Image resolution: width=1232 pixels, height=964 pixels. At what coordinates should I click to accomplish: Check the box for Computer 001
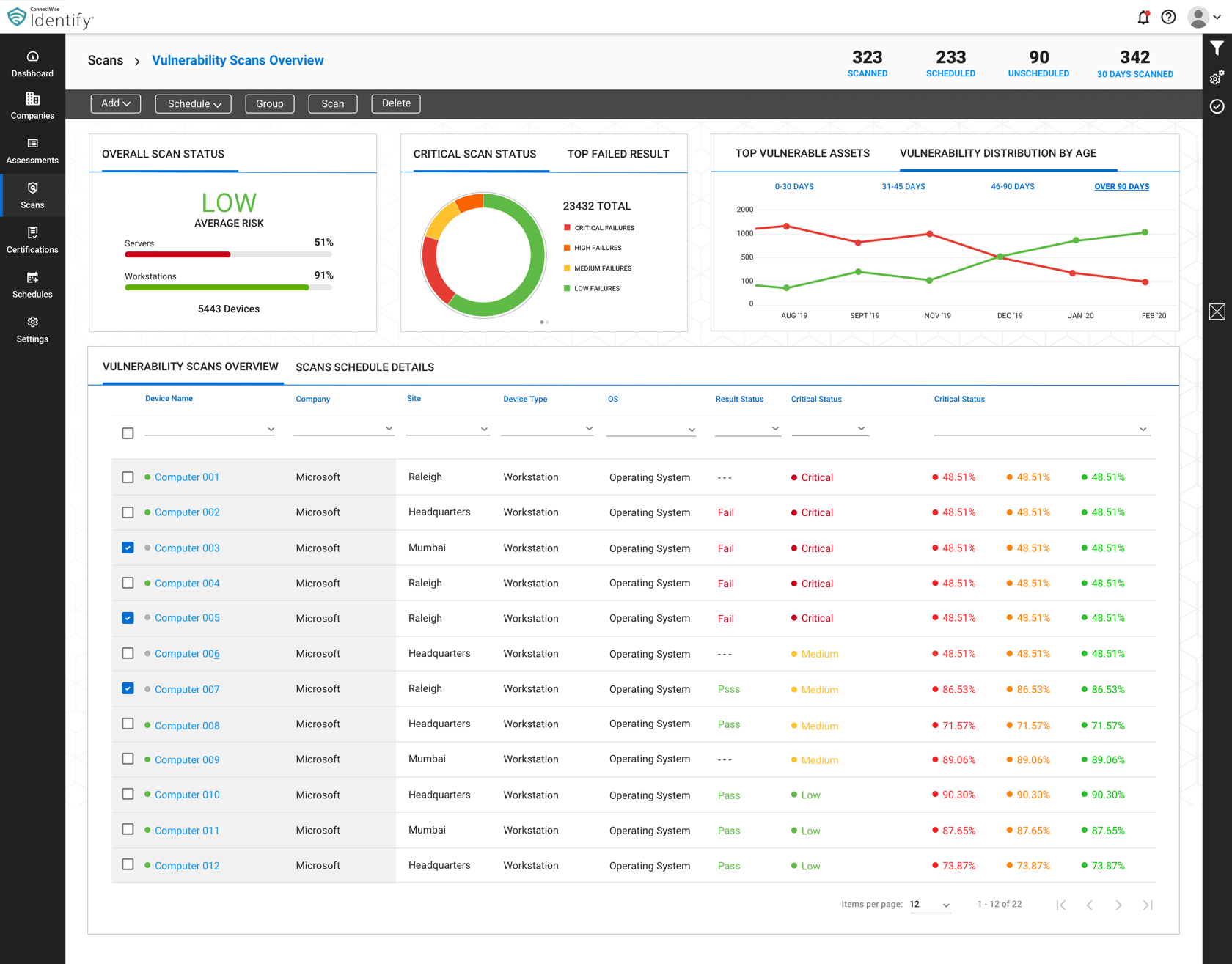(x=128, y=477)
